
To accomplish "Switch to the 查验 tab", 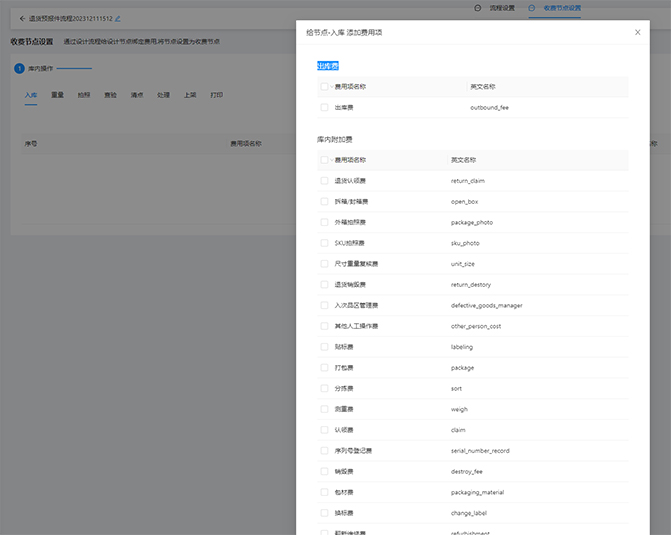I will (110, 95).
